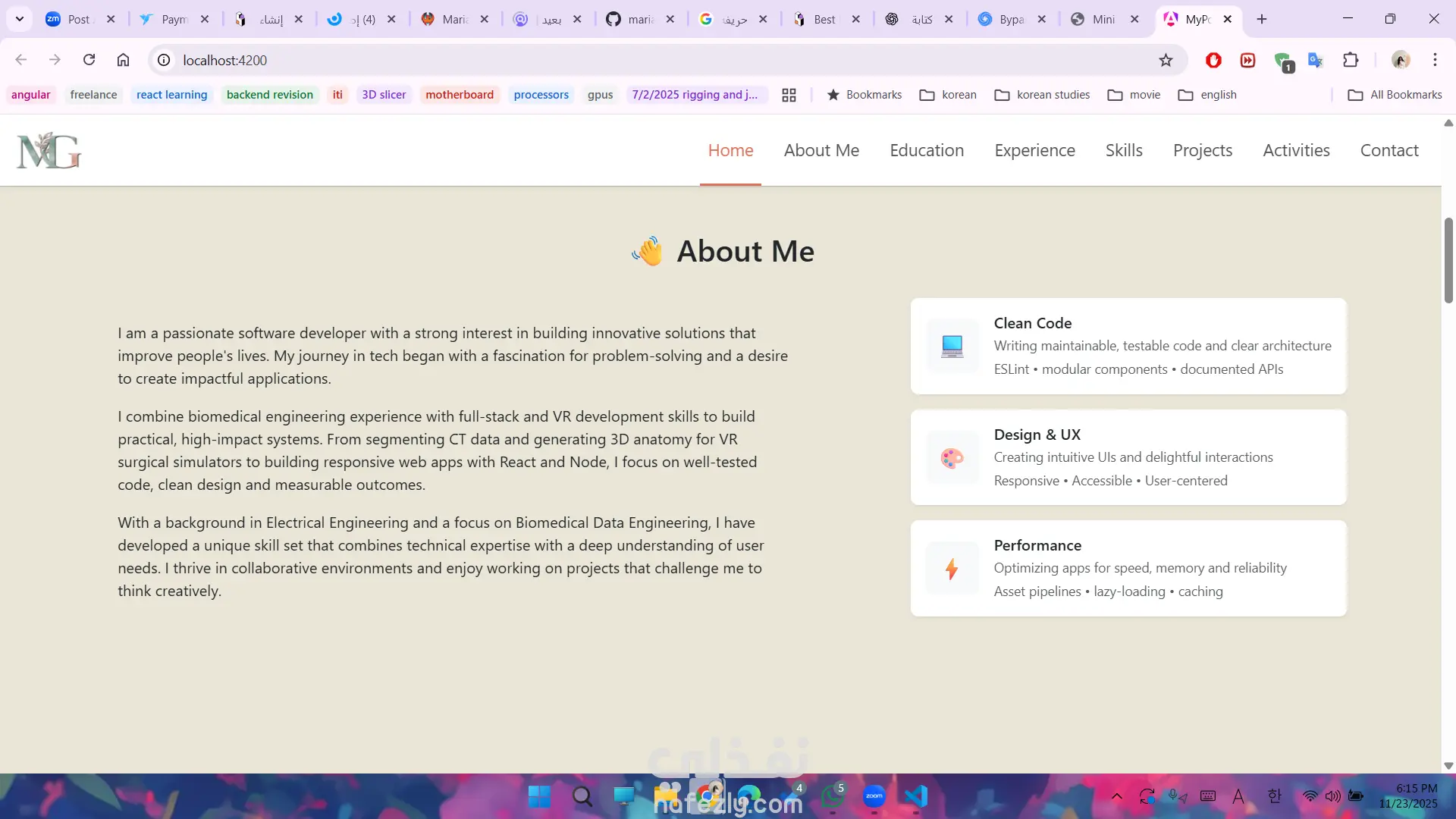Click the bookmark star icon in address bar
The image size is (1456, 819).
click(x=1166, y=60)
